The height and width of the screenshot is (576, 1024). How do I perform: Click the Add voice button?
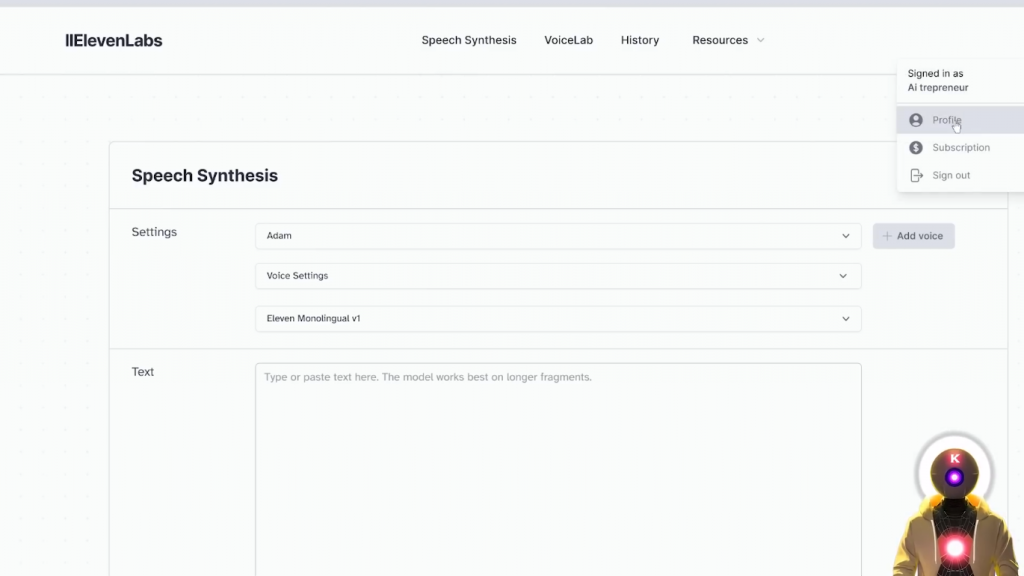tap(914, 236)
